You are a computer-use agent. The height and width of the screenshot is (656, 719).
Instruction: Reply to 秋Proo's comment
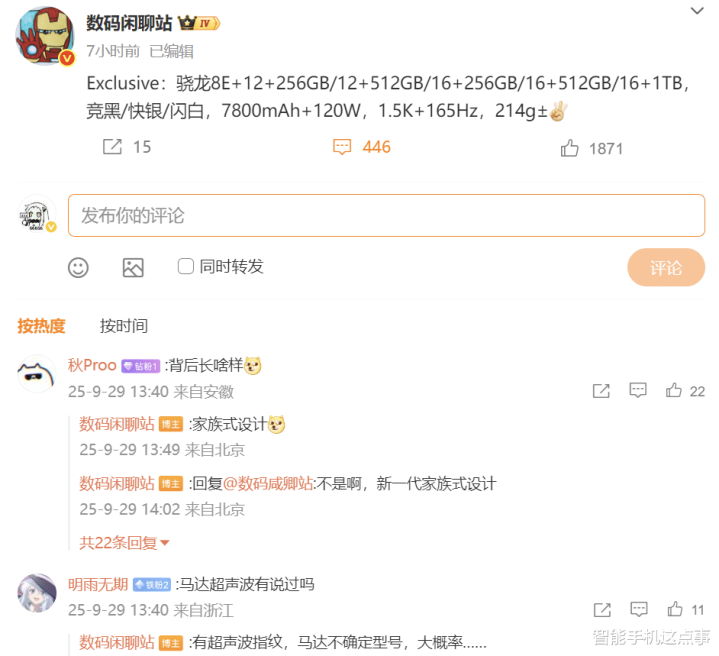638,390
